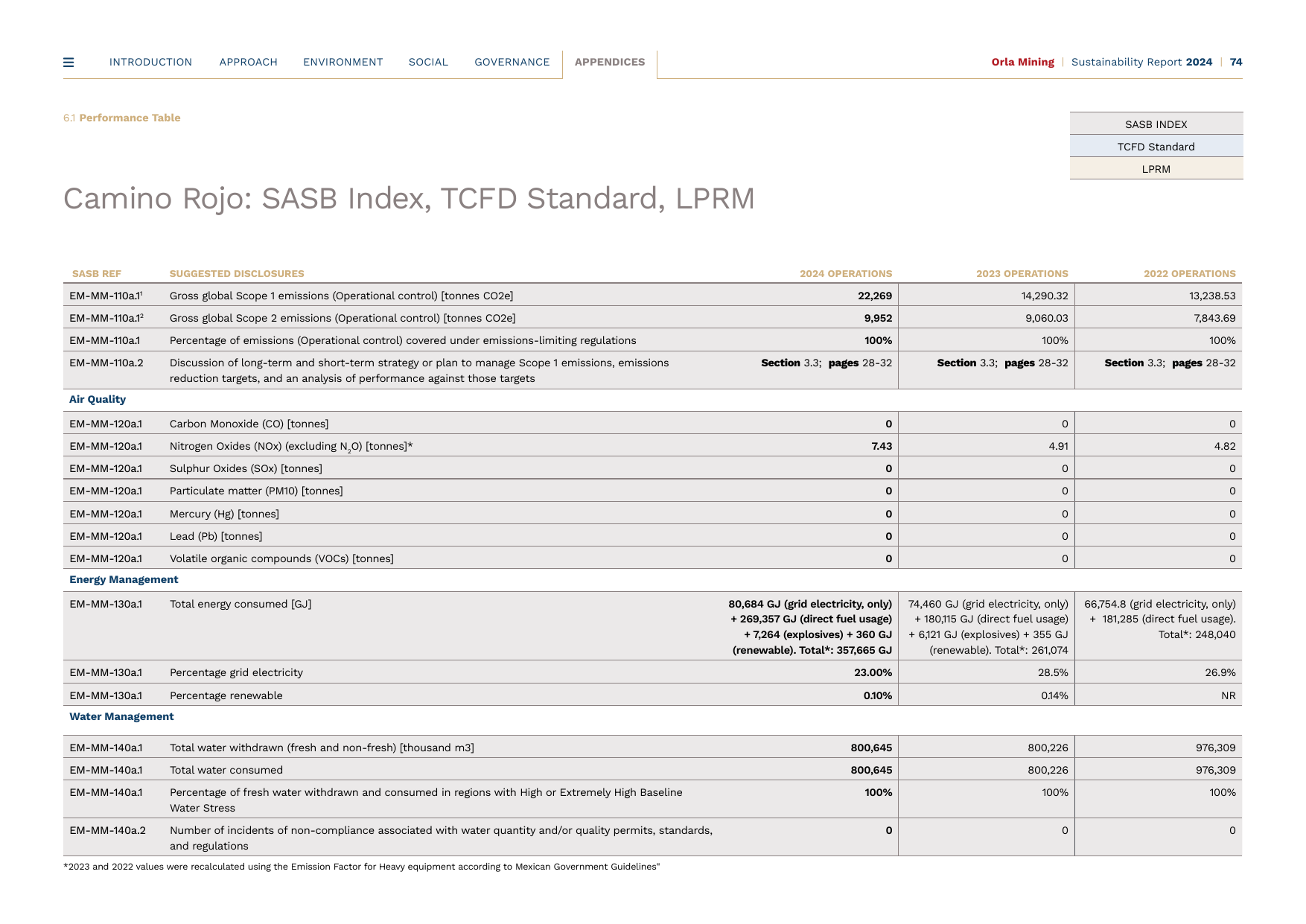Click the 2024 Section 3.3 pages 28-32 reference

coord(826,363)
